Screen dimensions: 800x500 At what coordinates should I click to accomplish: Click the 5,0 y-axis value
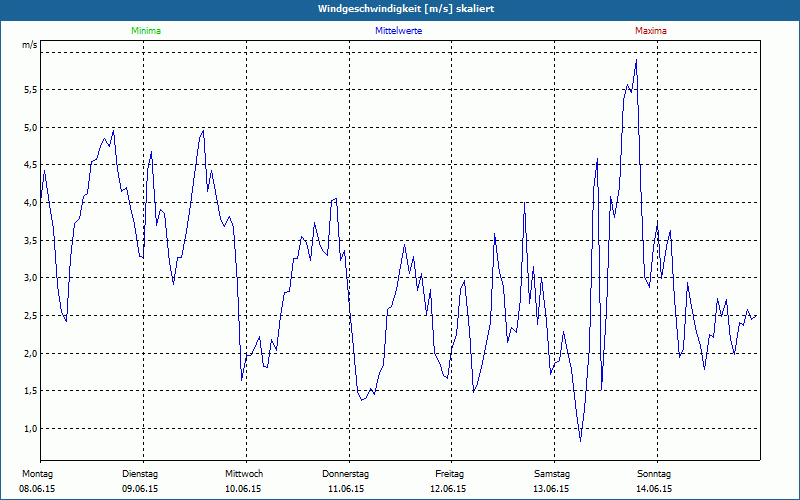click(x=30, y=128)
